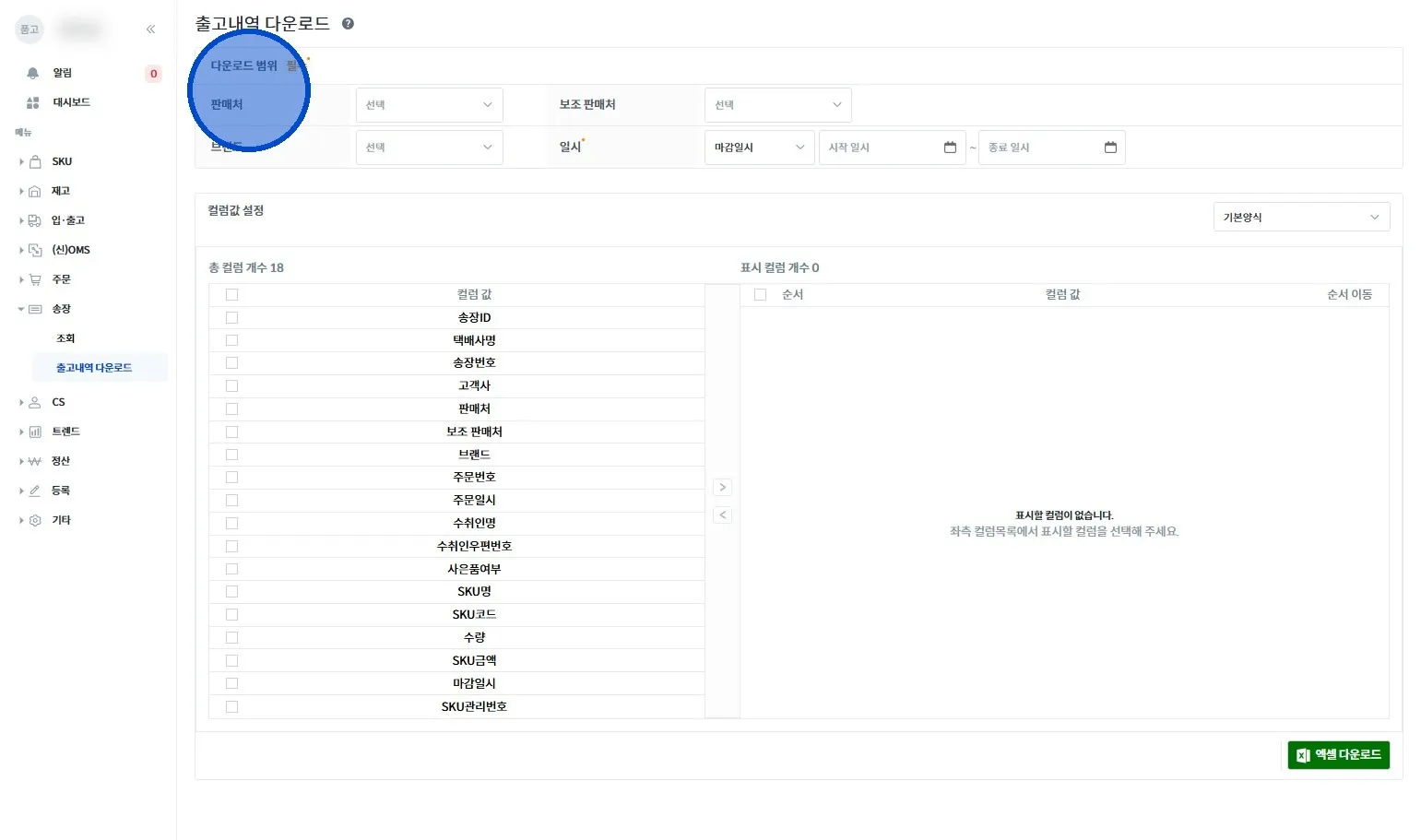Image resolution: width=1421 pixels, height=840 pixels.
Task: Toggle select-all checkbox in 표시 컬럼 header
Action: coord(760,294)
